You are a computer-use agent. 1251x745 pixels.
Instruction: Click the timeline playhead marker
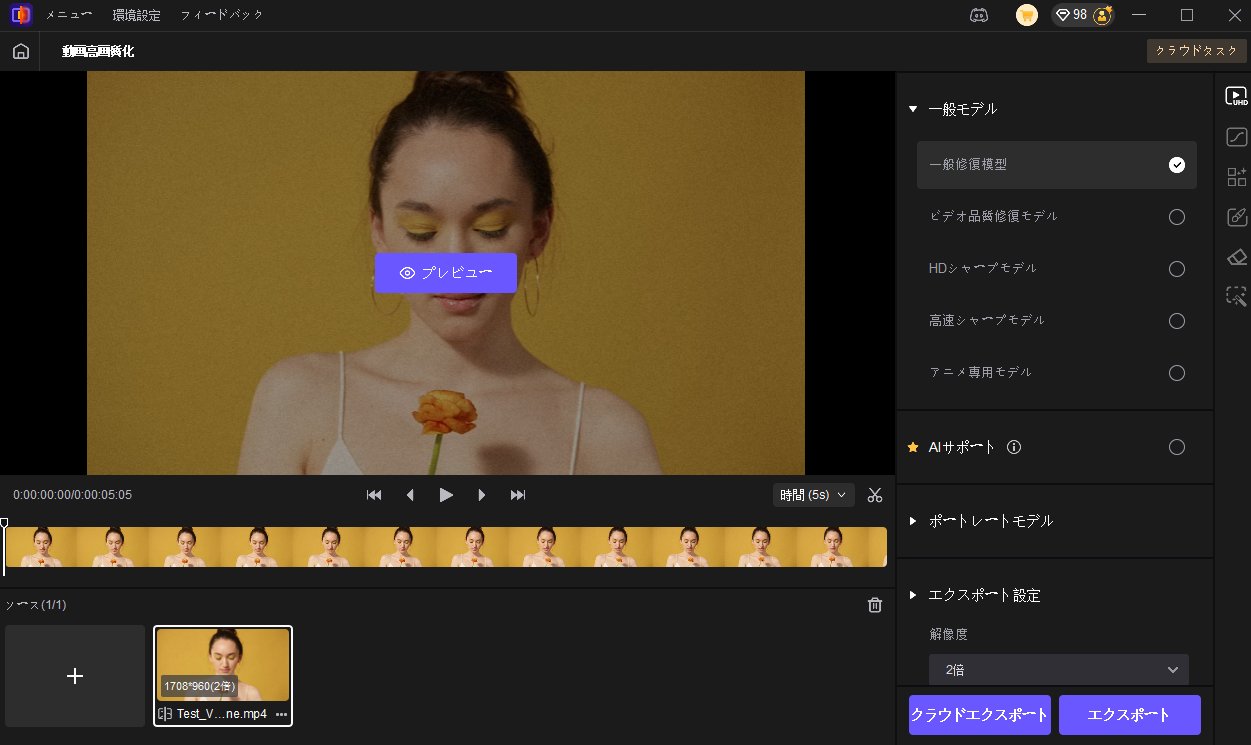point(4,523)
